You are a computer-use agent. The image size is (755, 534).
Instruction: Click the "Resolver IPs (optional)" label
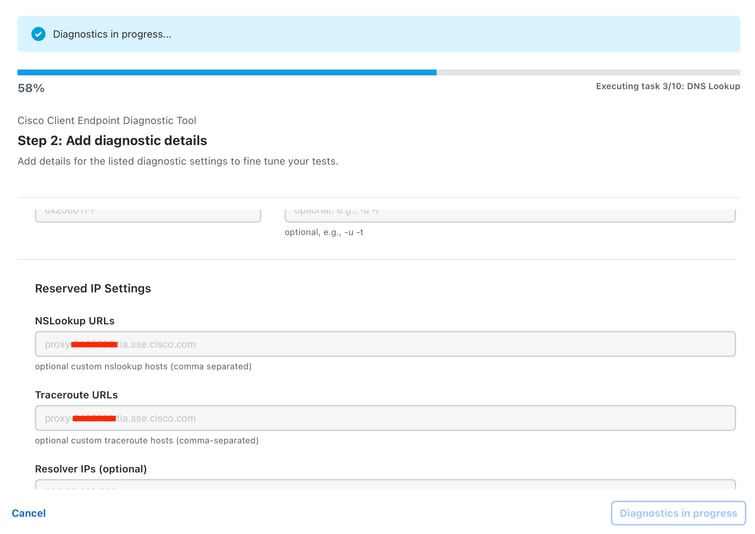(x=91, y=469)
